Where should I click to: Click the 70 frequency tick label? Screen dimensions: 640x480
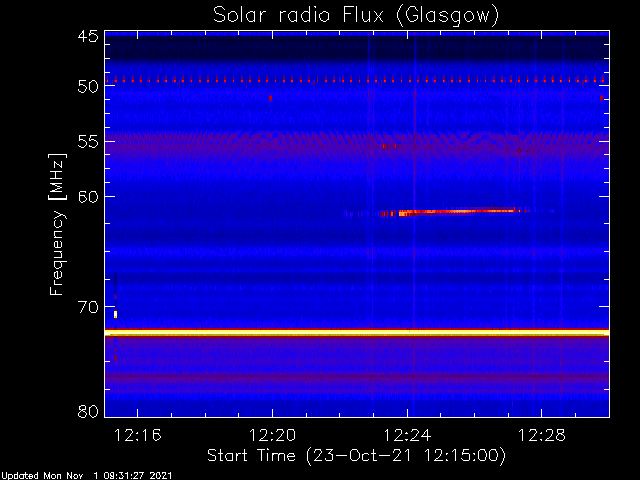(88, 307)
